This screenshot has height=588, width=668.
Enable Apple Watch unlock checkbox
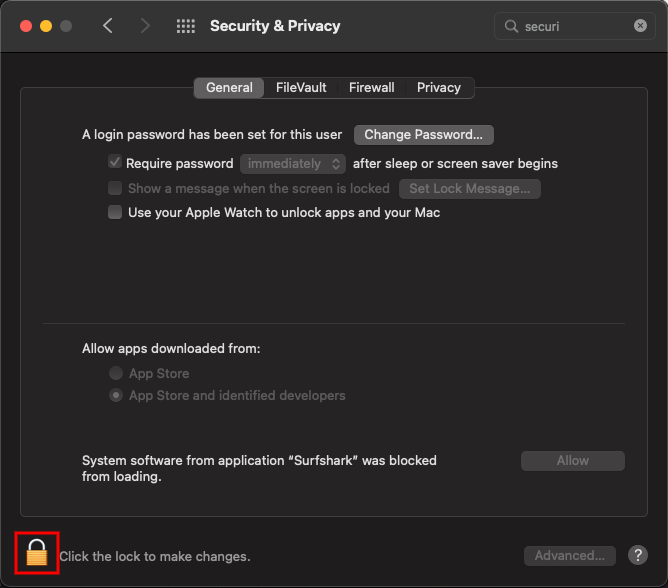pos(115,212)
